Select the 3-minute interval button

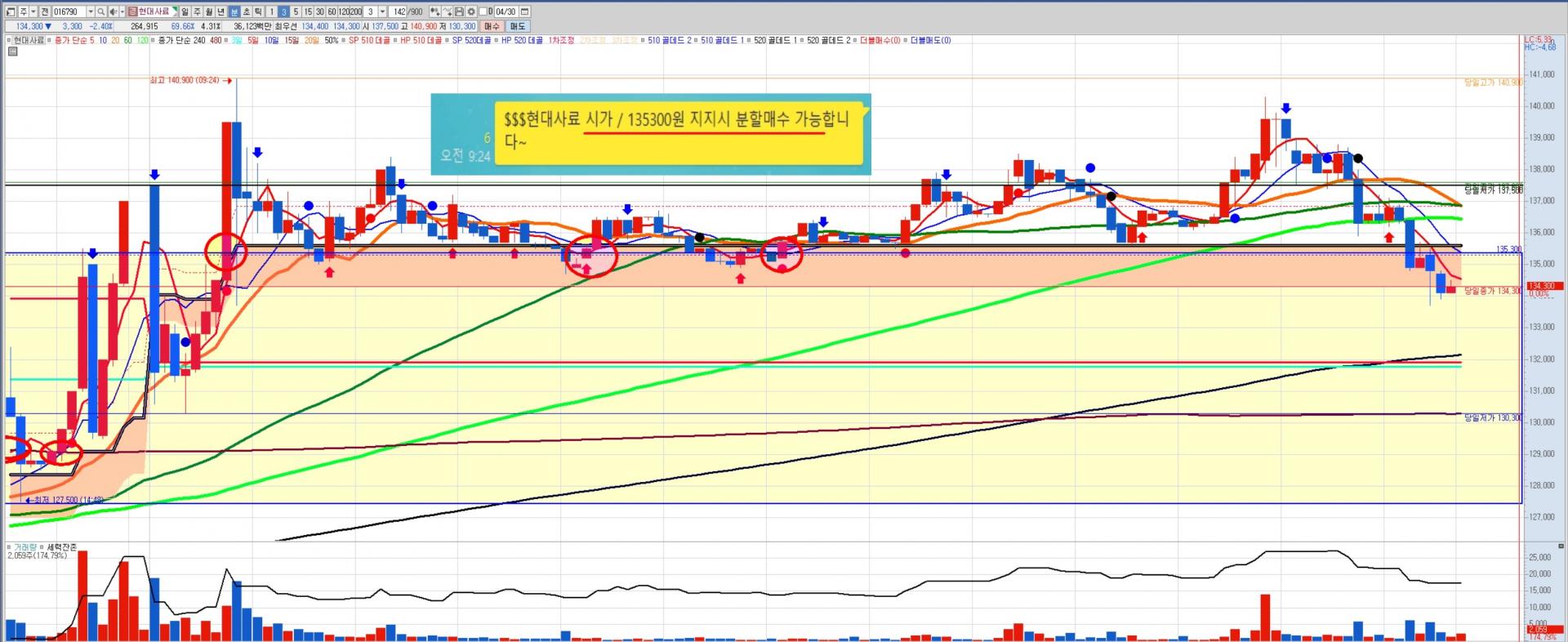tap(284, 12)
